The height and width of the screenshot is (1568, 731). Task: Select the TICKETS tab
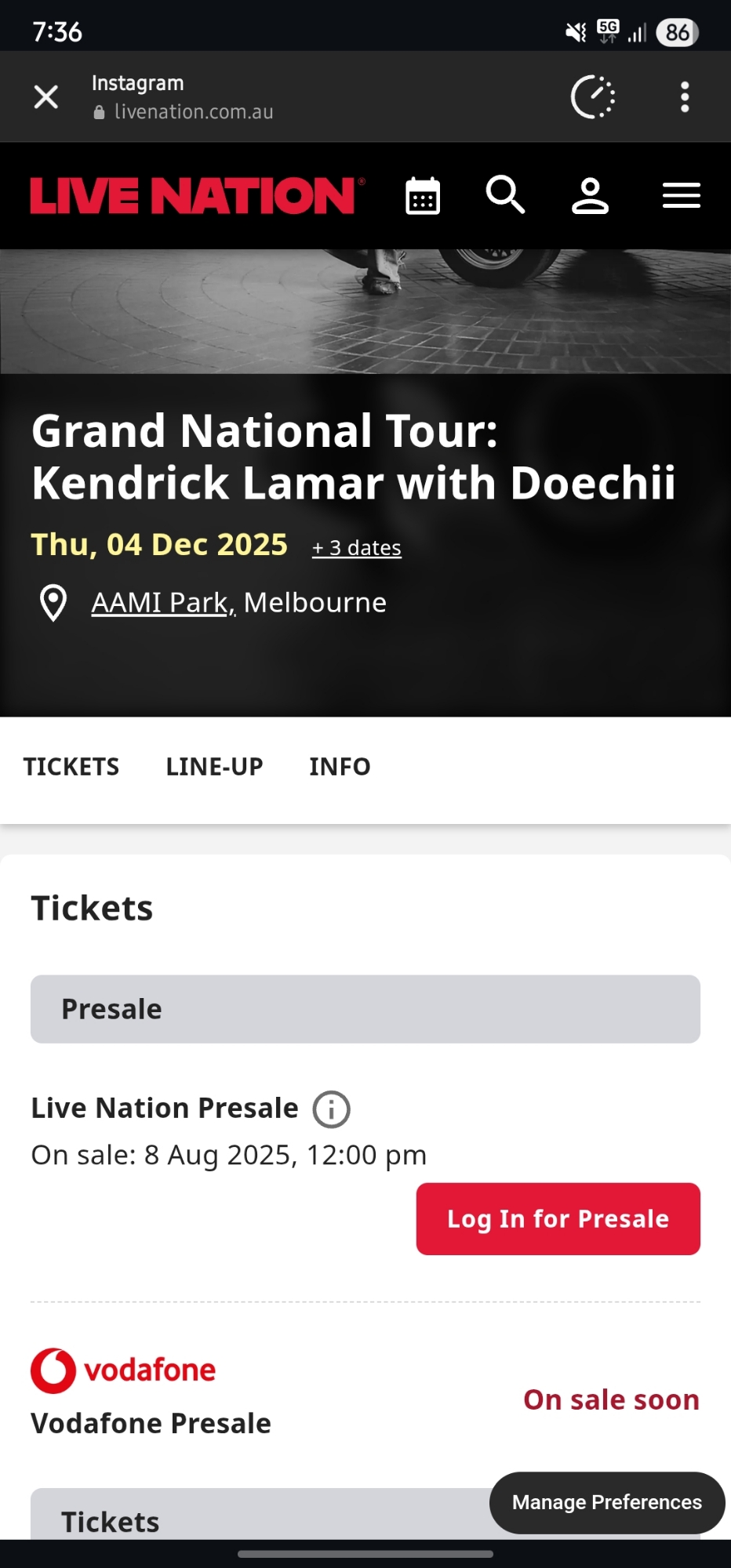(71, 767)
